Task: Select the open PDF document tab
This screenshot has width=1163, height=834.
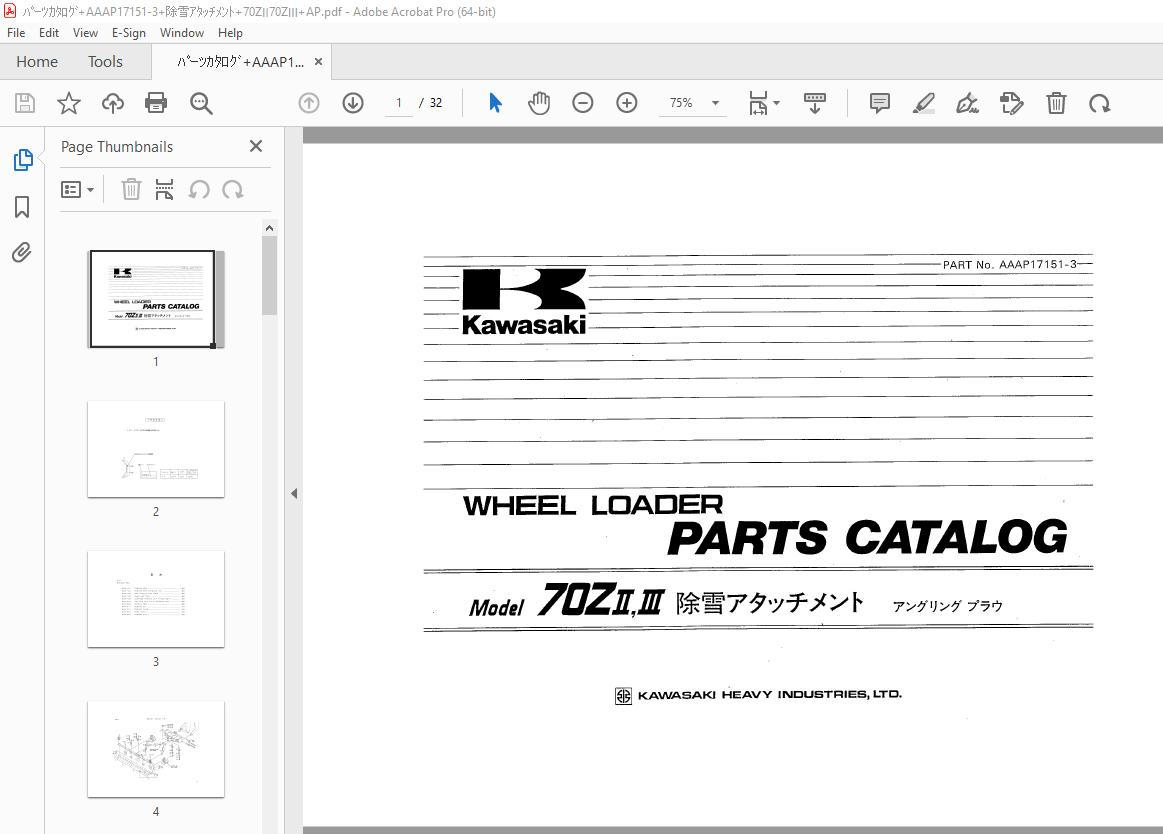Action: 240,62
